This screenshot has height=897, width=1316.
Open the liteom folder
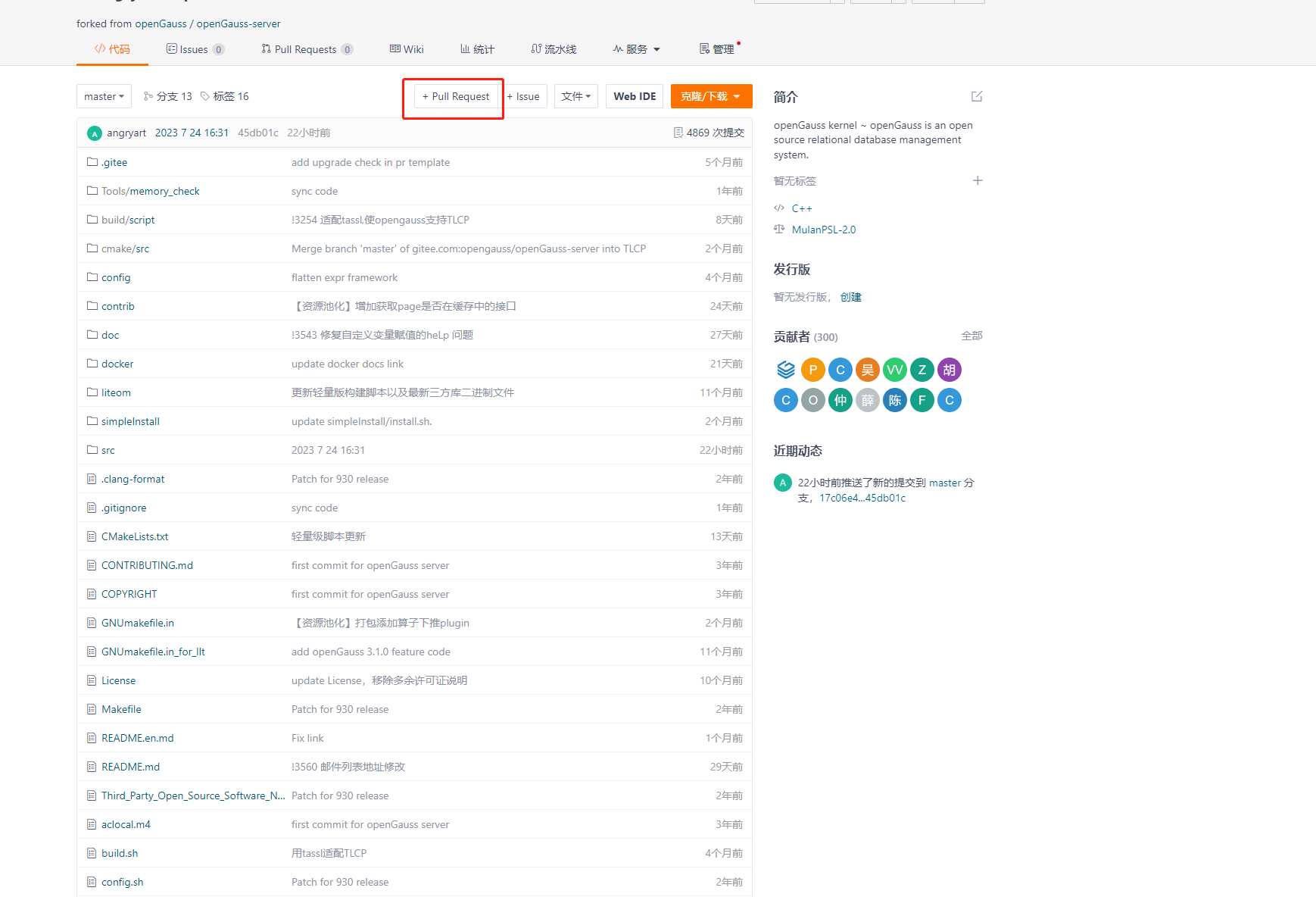(x=116, y=392)
